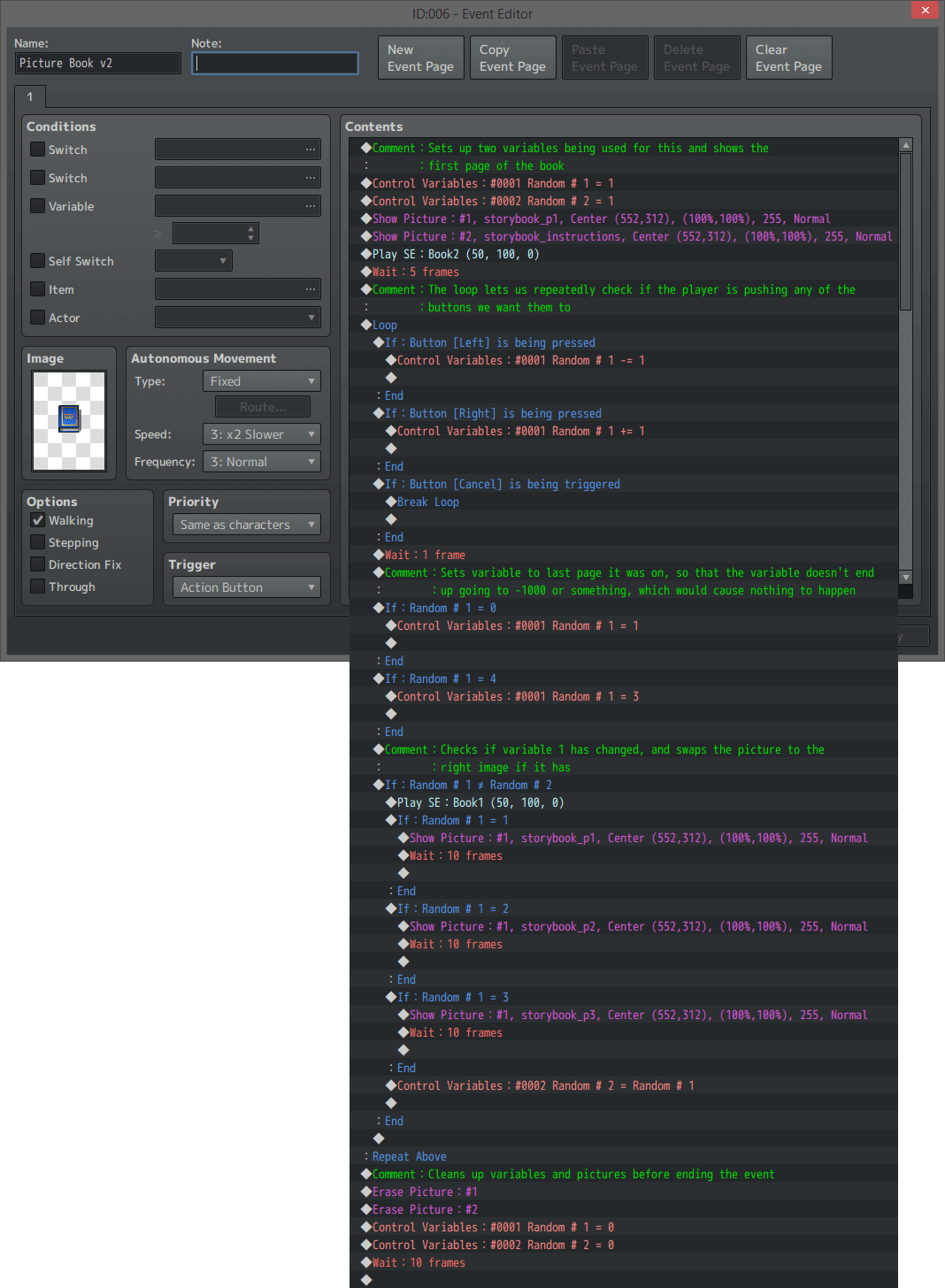Select Play SE Book2 command line

(x=624, y=254)
